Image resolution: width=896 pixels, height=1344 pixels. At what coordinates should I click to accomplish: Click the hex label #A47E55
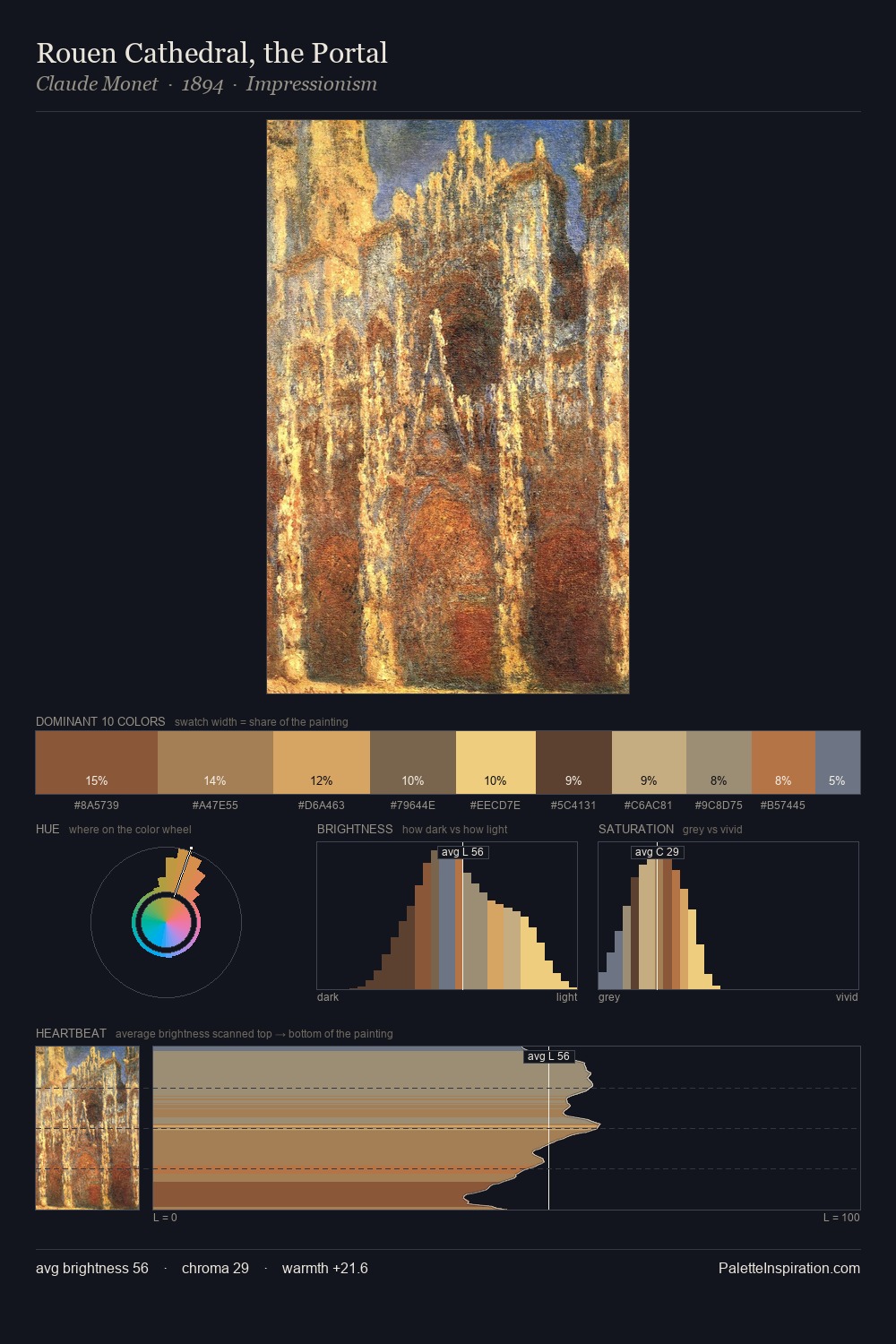(215, 806)
